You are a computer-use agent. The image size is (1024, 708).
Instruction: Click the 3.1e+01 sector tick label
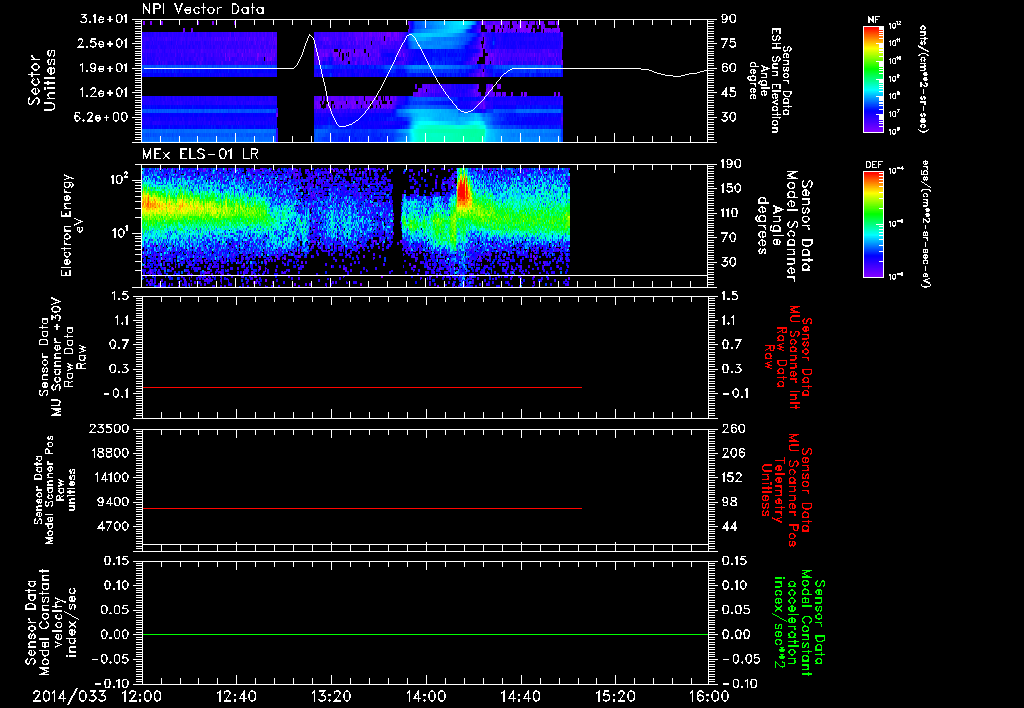pos(106,19)
